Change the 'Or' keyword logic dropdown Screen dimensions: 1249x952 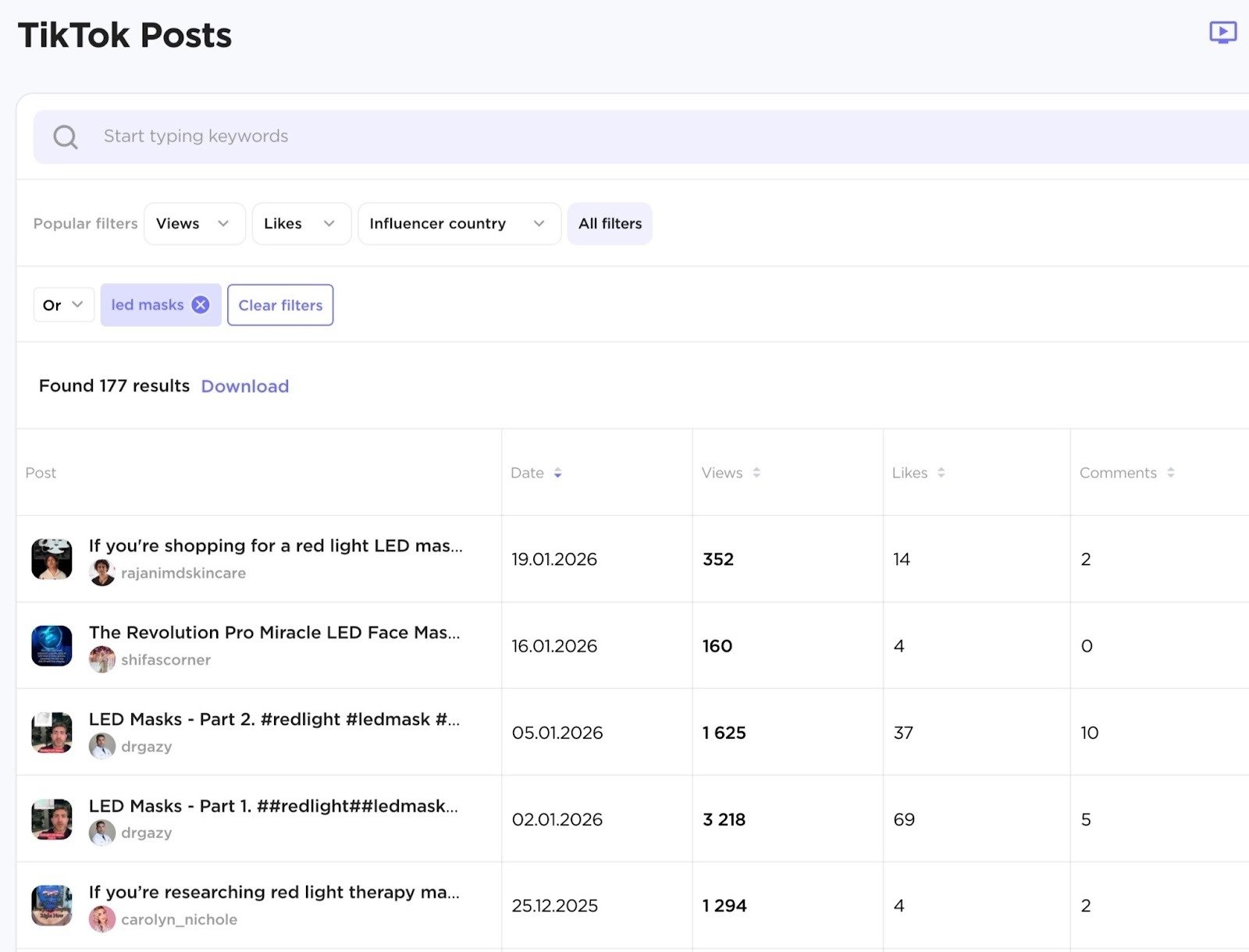click(x=62, y=304)
